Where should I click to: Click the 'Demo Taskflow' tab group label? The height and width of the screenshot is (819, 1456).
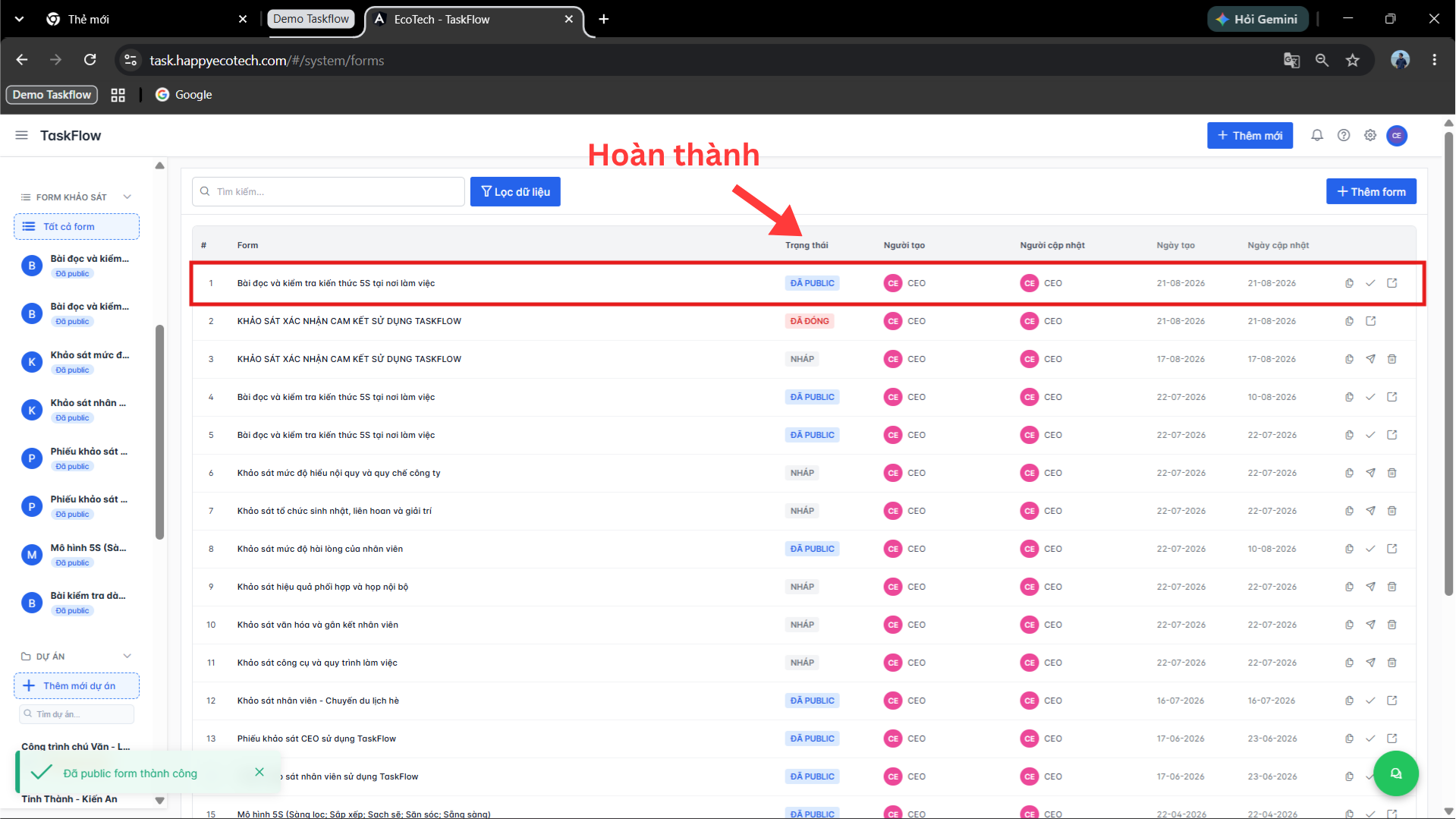tap(311, 19)
